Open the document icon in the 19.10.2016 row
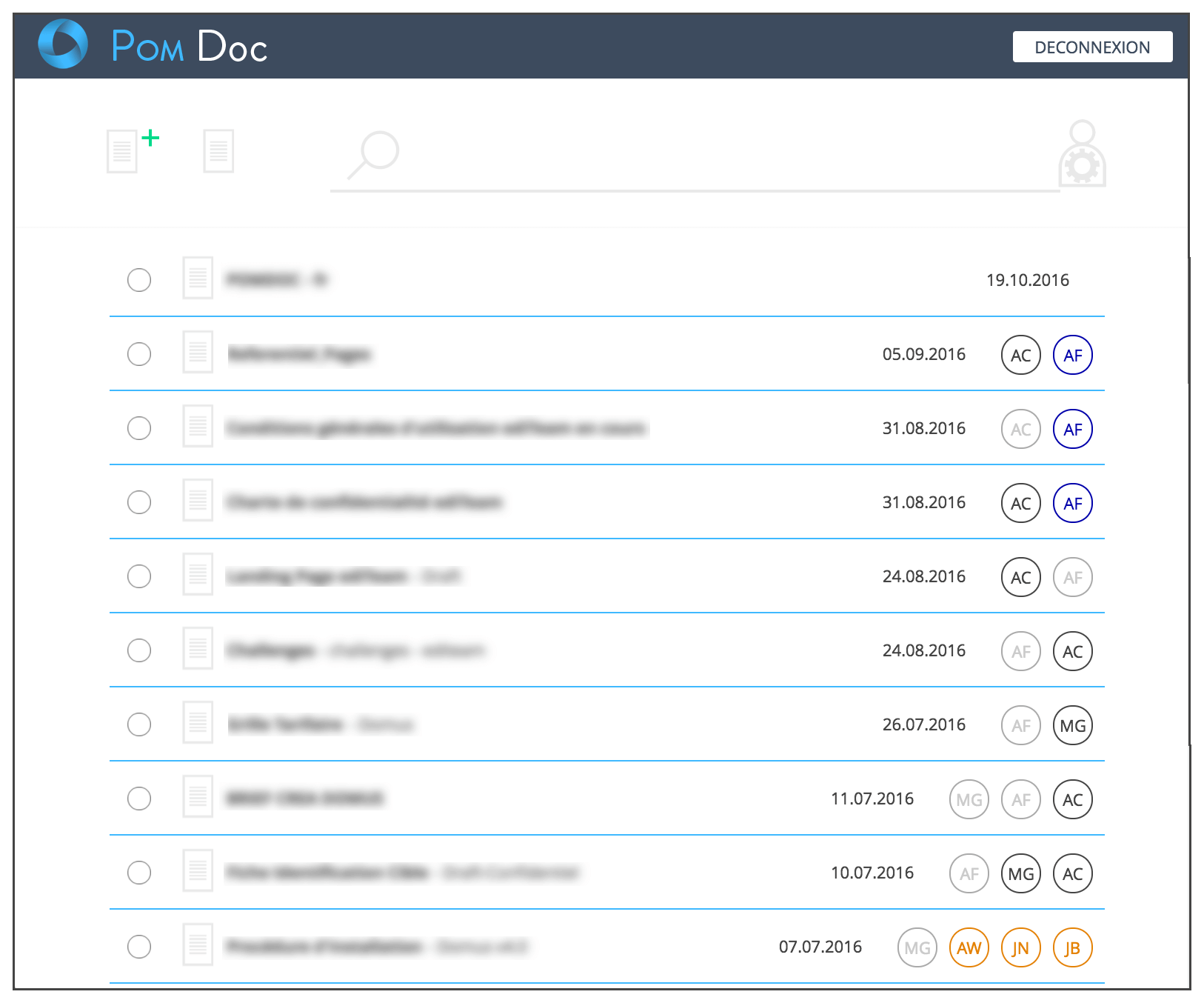 pos(198,279)
